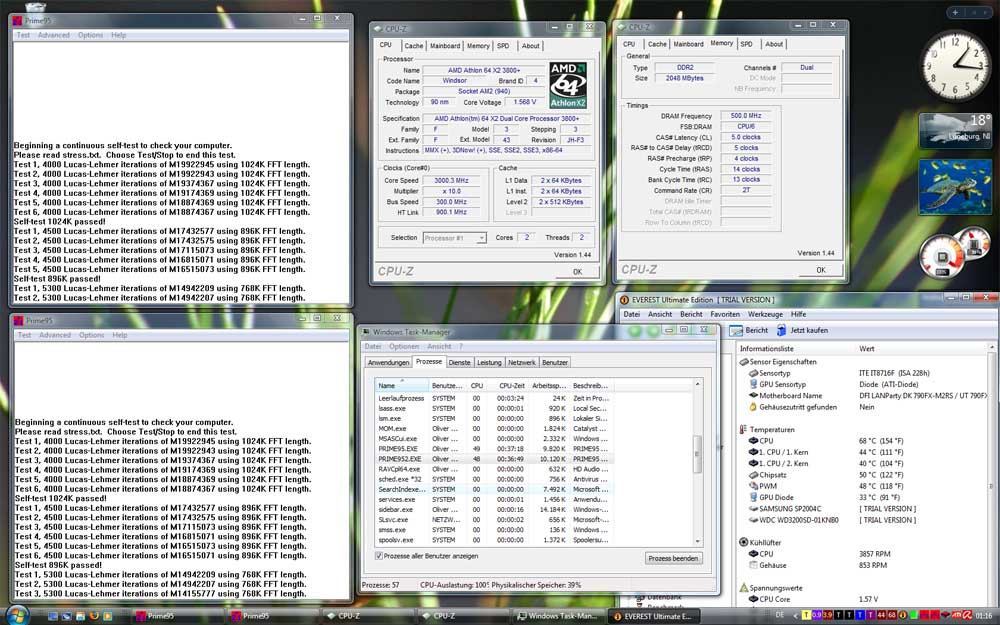This screenshot has width=1000, height=625.
Task: Select the Sensor Eigenschaften icon in EVEREST
Action: click(744, 362)
